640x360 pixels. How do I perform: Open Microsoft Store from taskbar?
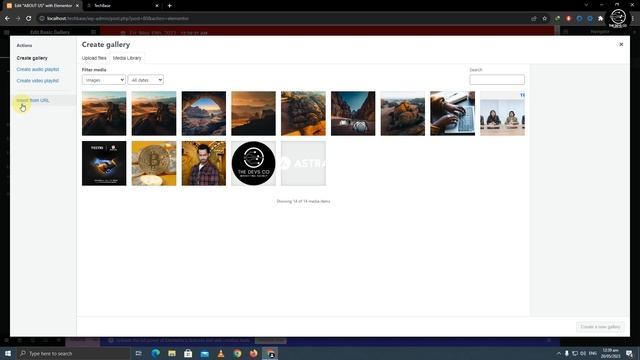[188, 353]
